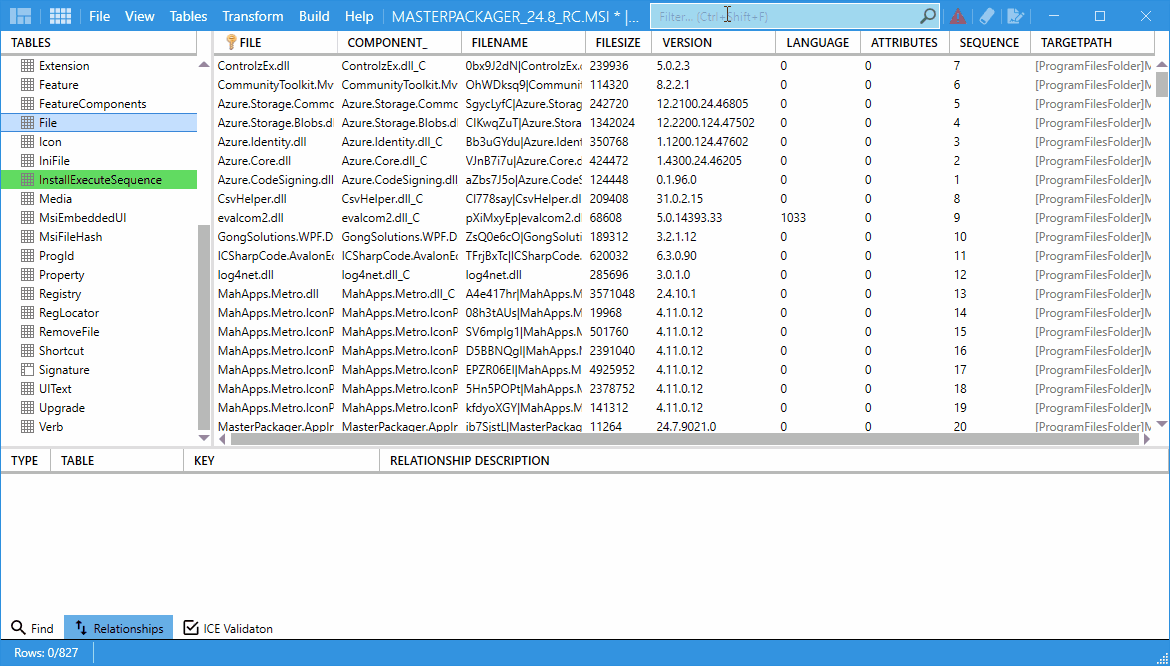
Task: Click the evalcom2.dll file cell
Action: click(x=275, y=218)
